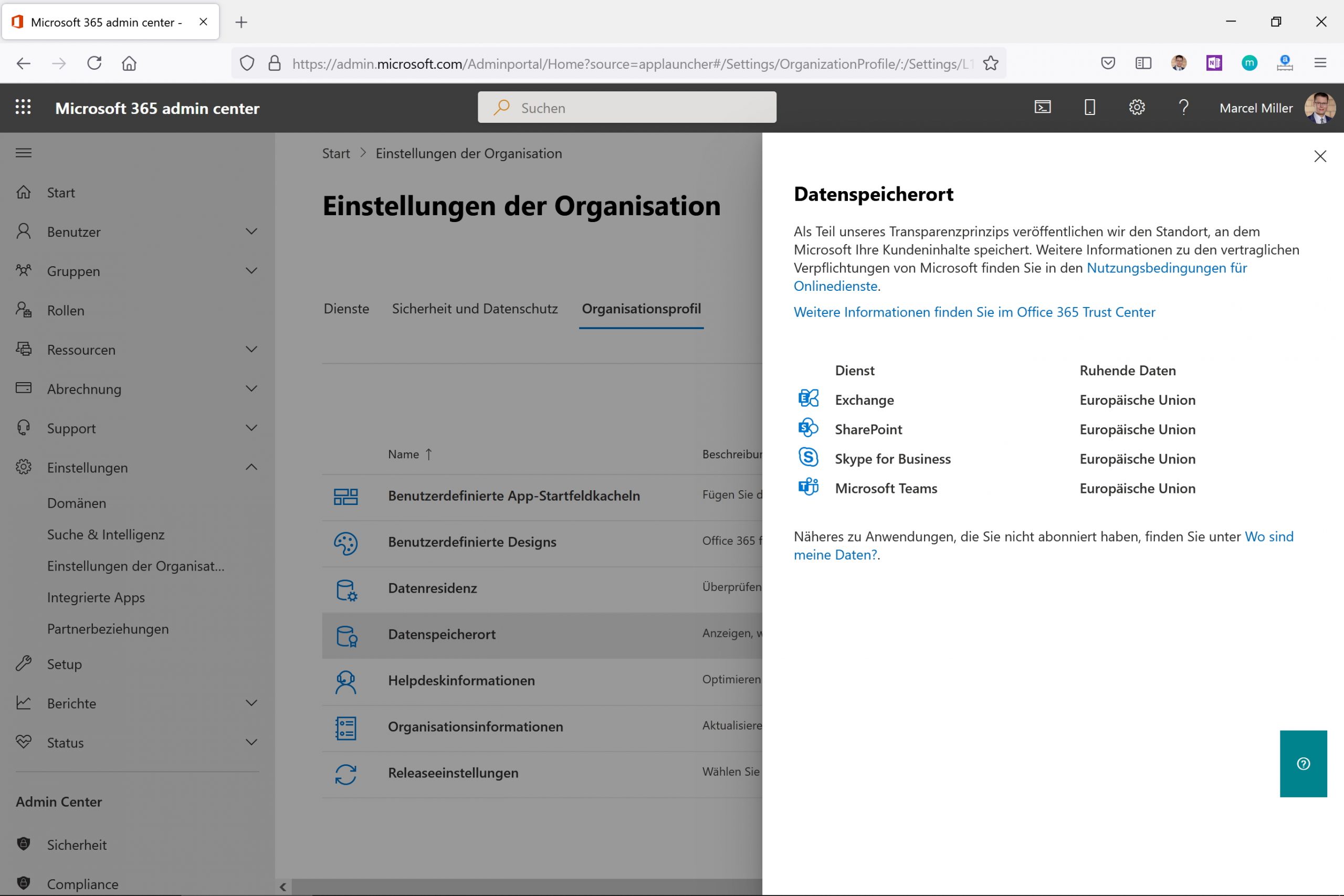Viewport: 1344px width, 896px height.
Task: Go to Firefox home page icon
Action: [129, 63]
